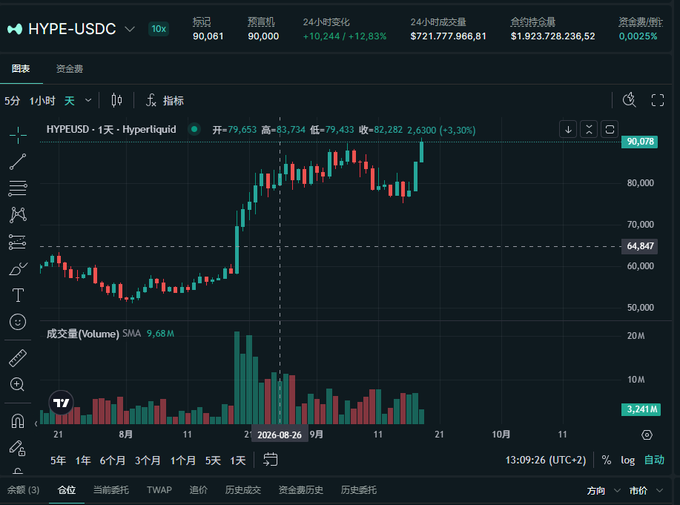Click the TradingView logo
The image size is (680, 505).
pos(61,403)
